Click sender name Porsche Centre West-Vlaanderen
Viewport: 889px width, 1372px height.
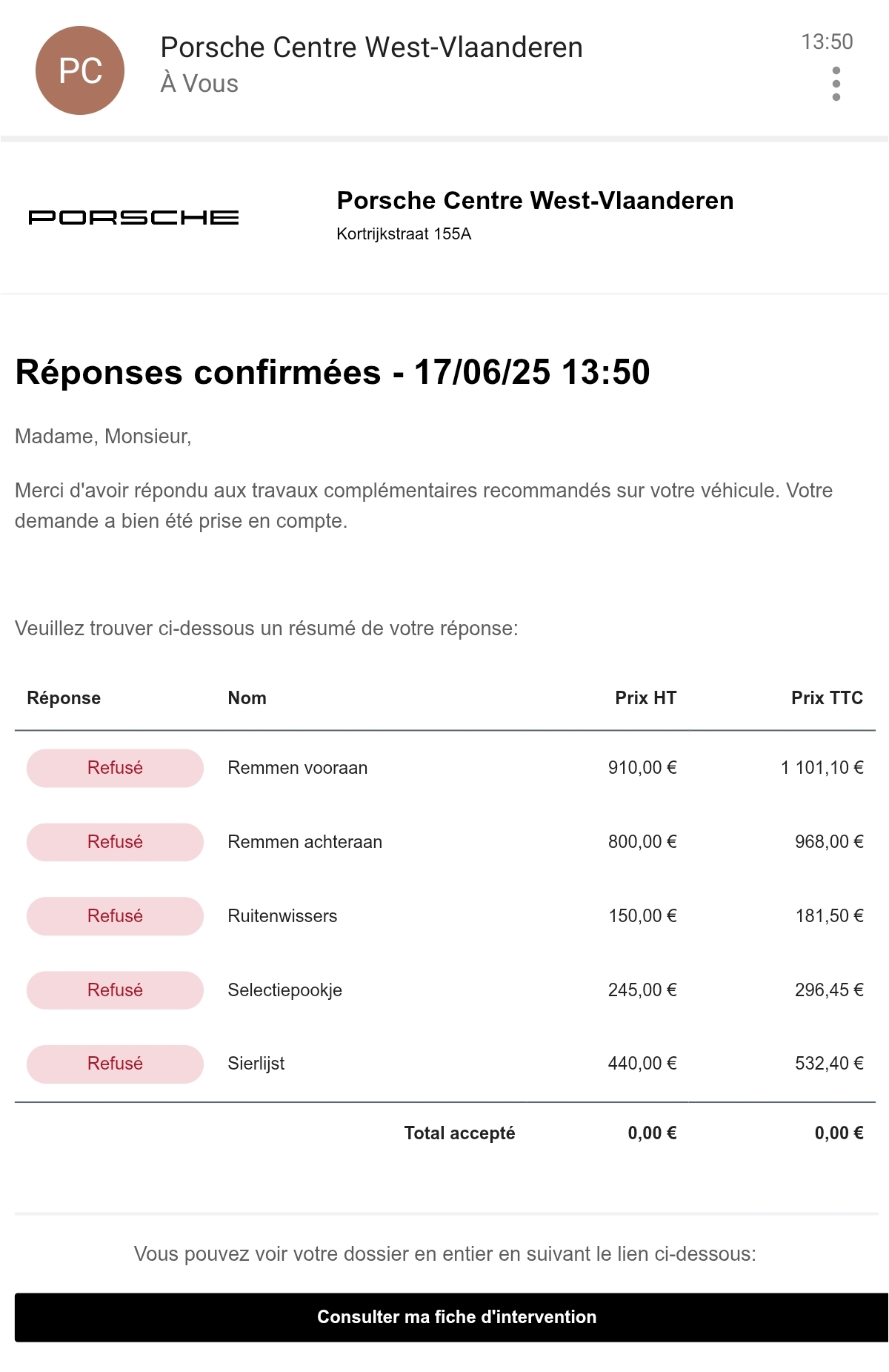point(371,47)
